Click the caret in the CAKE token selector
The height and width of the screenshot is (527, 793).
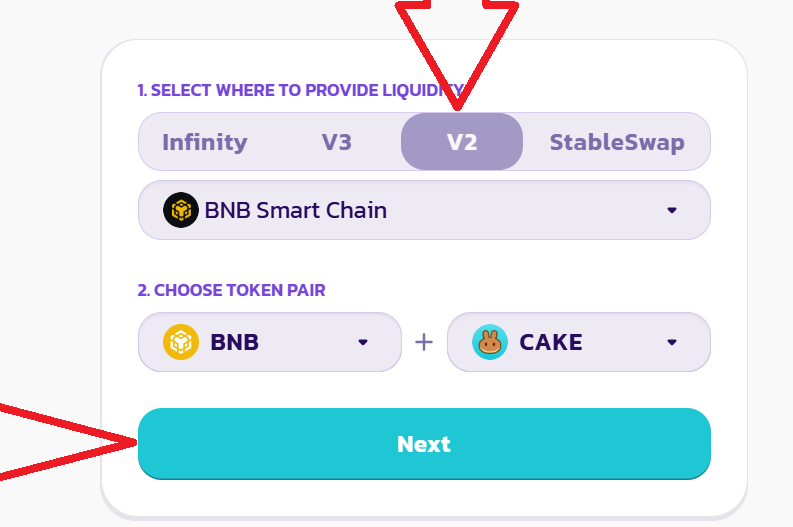click(x=672, y=342)
